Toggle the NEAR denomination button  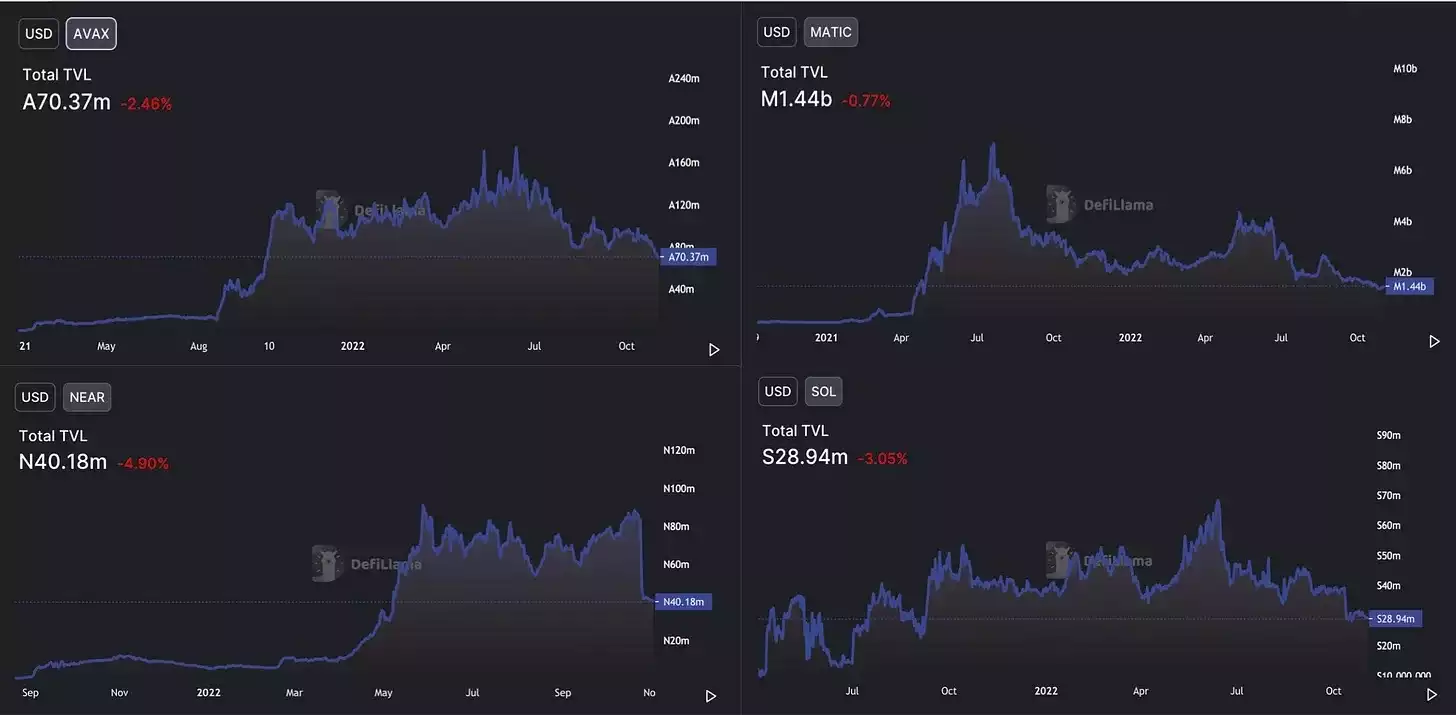pyautogui.click(x=87, y=397)
